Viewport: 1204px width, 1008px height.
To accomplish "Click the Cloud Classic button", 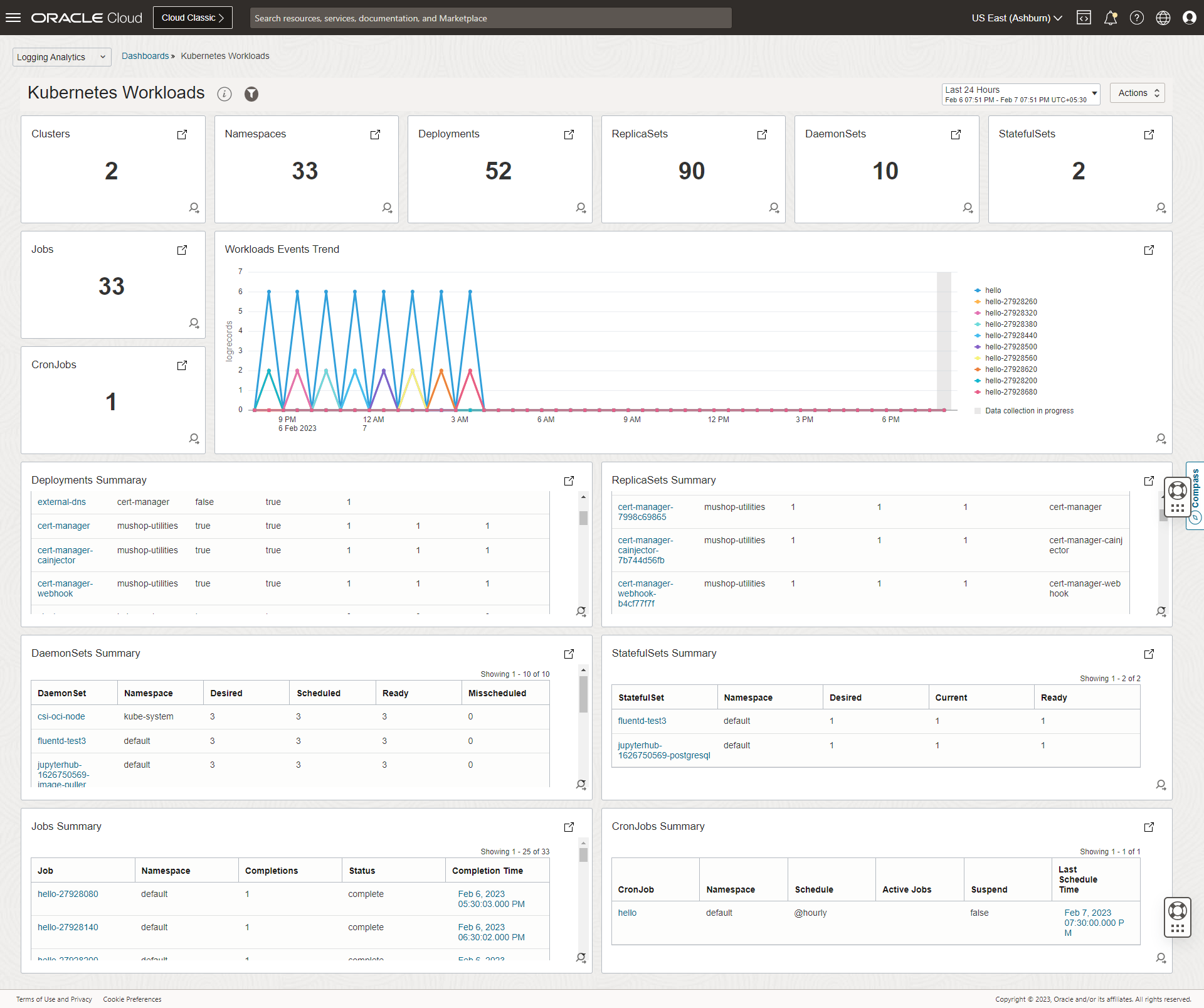I will coord(193,18).
